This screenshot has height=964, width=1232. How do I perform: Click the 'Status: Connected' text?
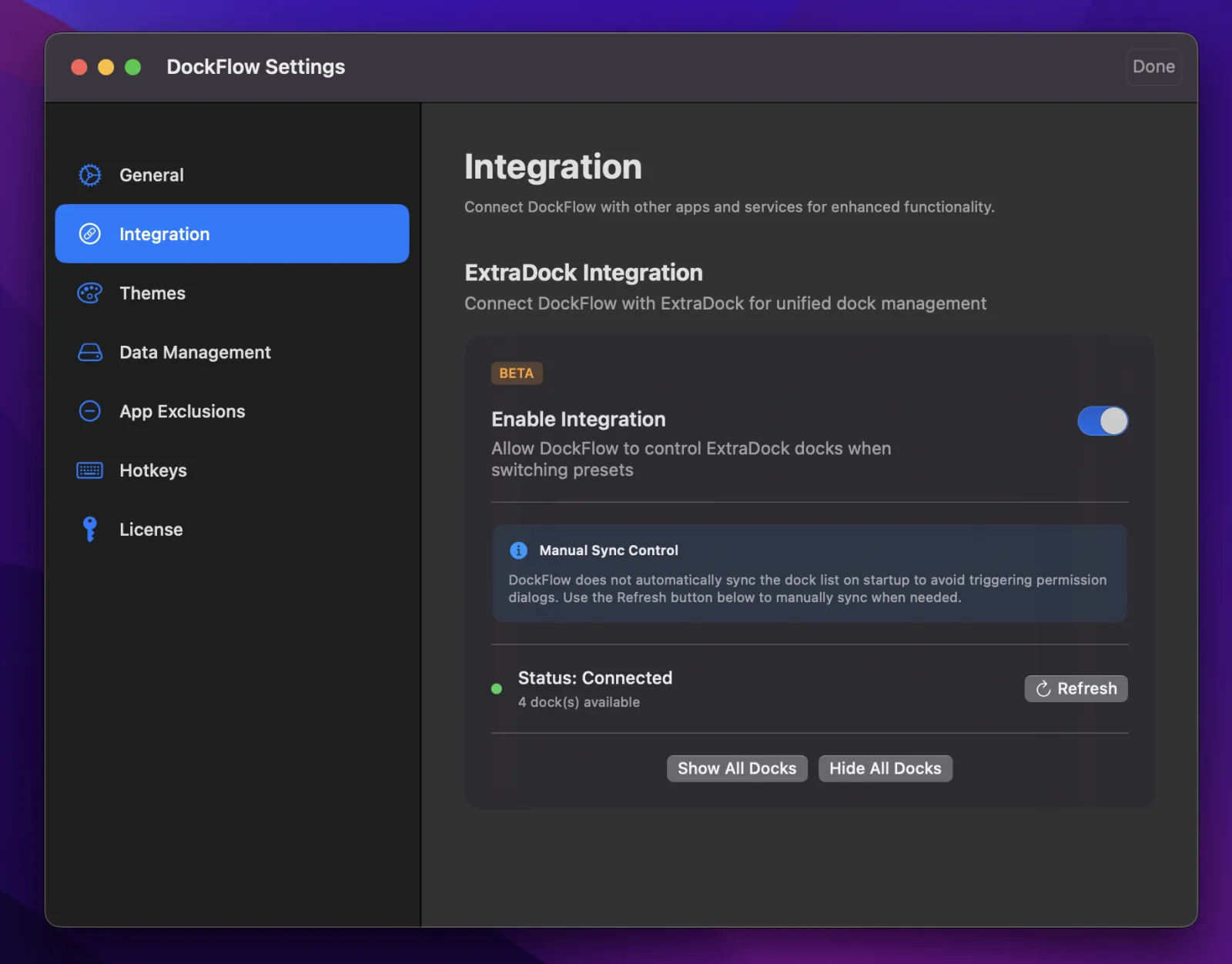coord(595,678)
